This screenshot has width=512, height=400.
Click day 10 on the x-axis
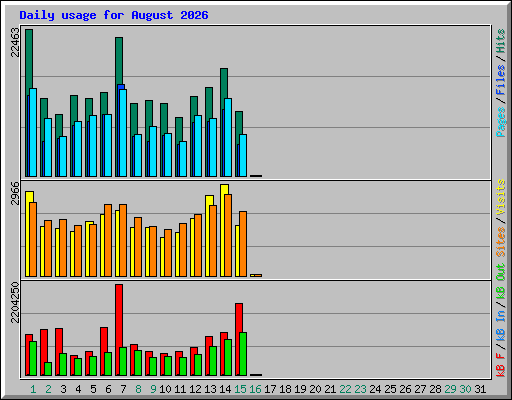pyautogui.click(x=165, y=389)
